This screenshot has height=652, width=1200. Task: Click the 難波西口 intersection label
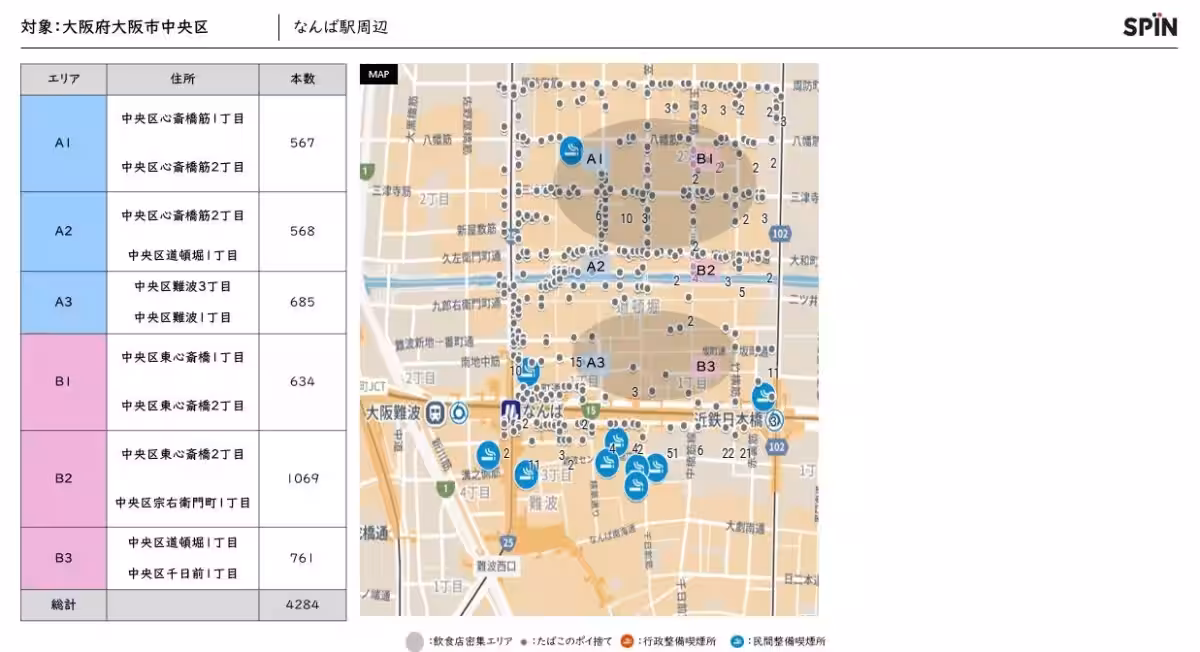497,566
